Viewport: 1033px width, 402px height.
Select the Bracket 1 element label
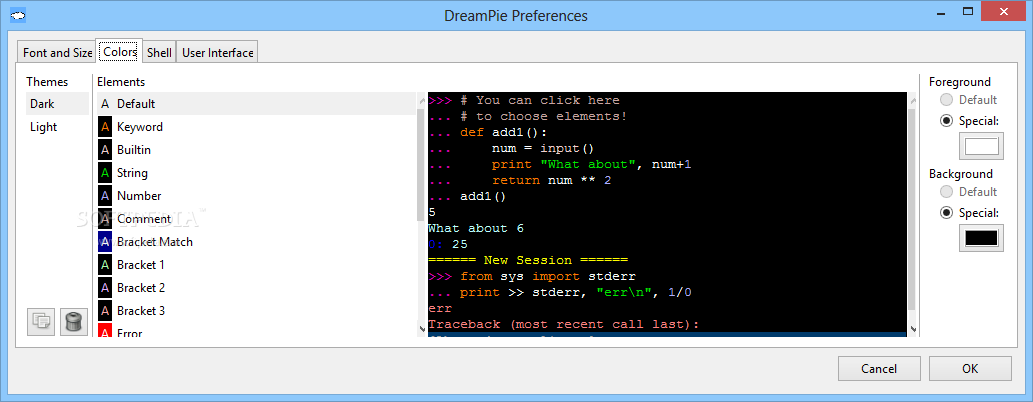[x=140, y=265]
